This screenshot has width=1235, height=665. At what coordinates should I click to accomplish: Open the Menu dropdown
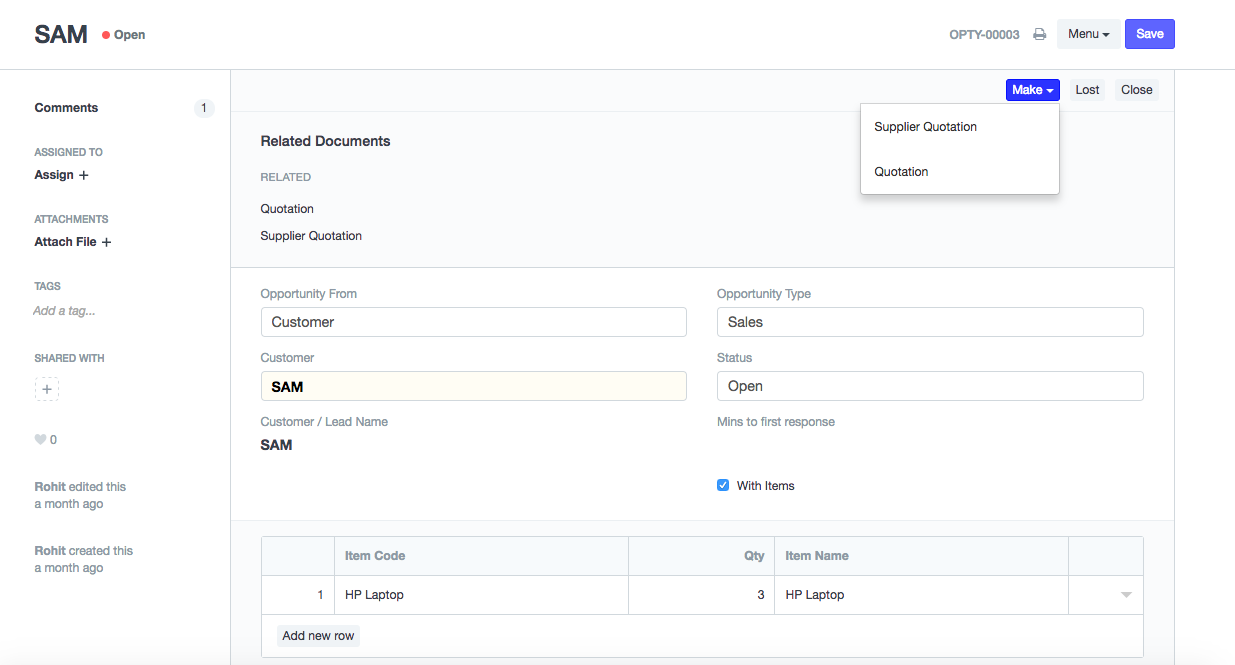(1088, 34)
